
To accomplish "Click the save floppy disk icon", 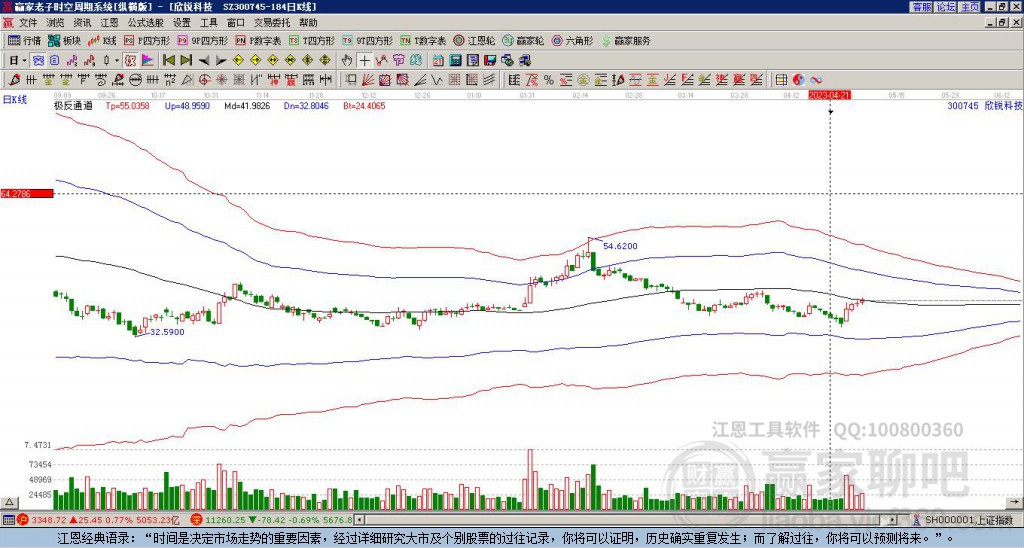I will 489,61.
